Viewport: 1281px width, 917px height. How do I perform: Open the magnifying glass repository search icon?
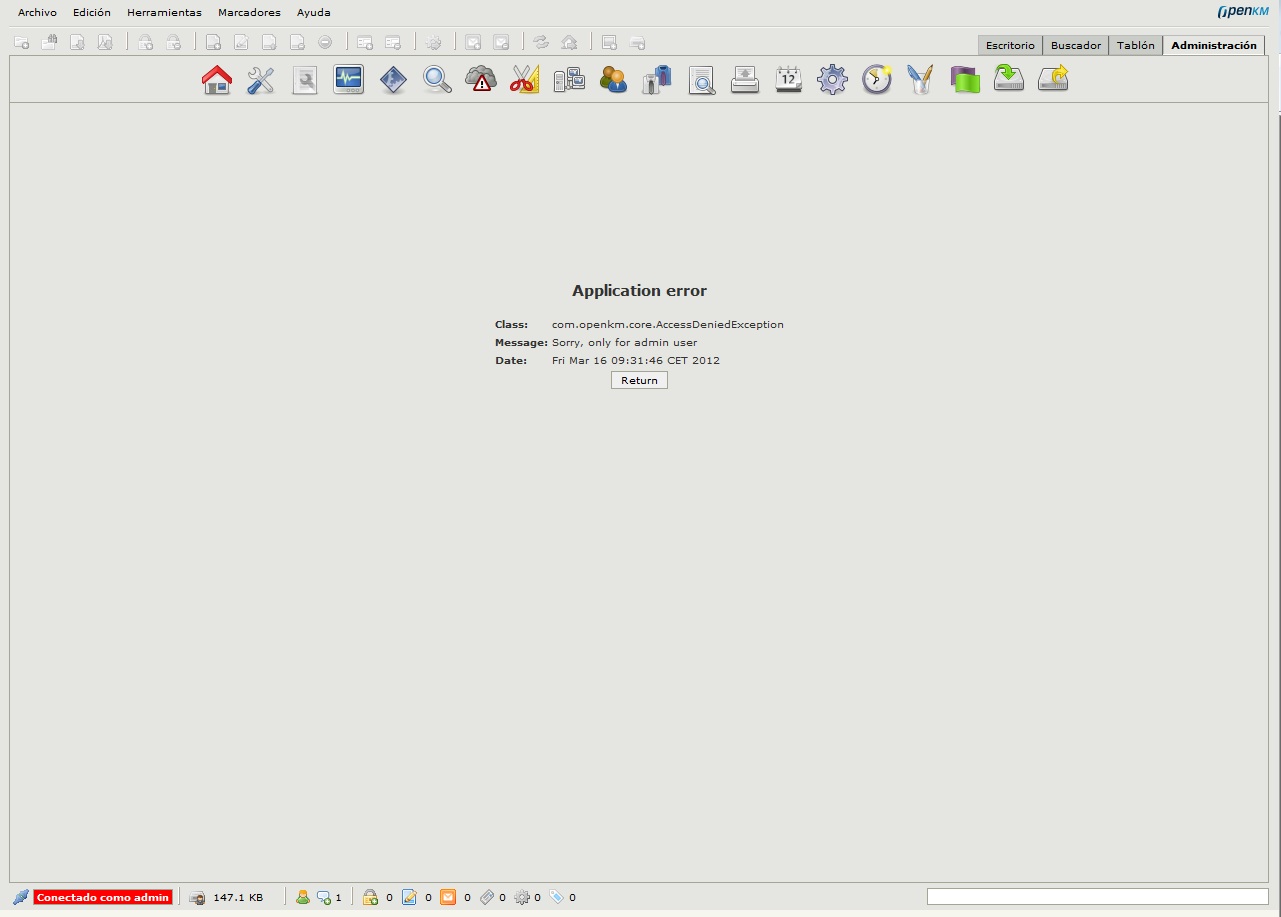pos(437,79)
